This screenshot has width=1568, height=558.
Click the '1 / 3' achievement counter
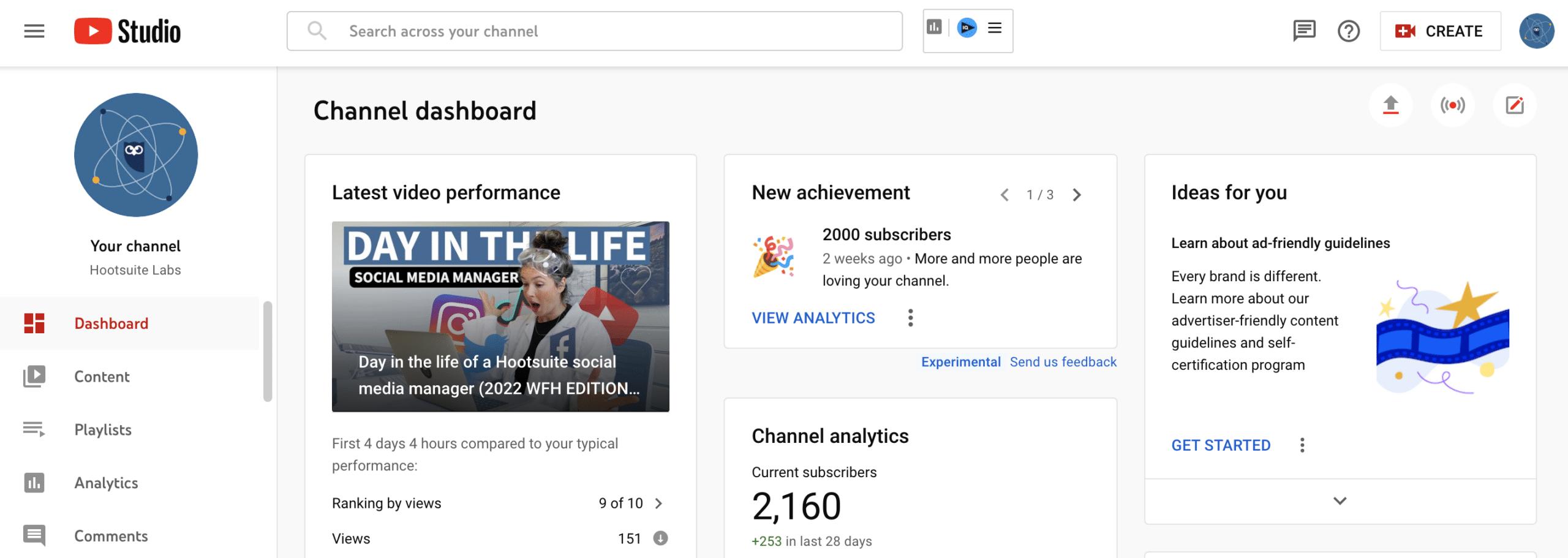point(1040,195)
